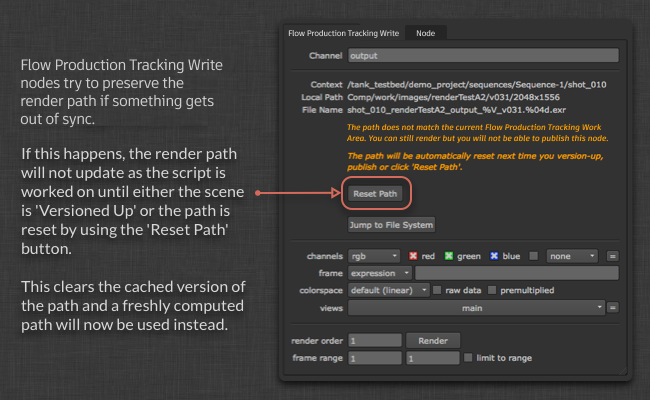Click the Local Path value text
The height and width of the screenshot is (400, 650).
pos(454,97)
